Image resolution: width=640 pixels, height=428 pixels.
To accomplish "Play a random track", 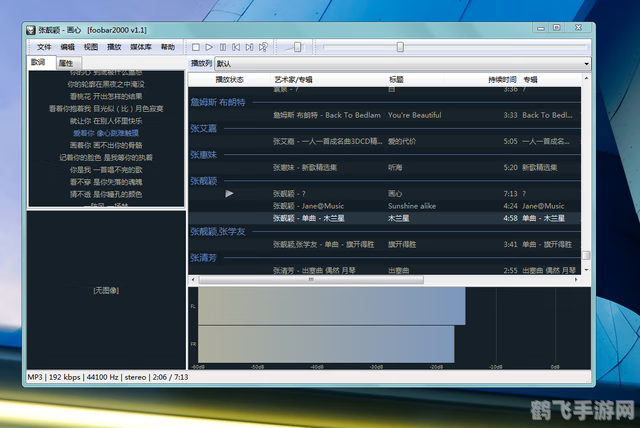I will click(x=263, y=47).
